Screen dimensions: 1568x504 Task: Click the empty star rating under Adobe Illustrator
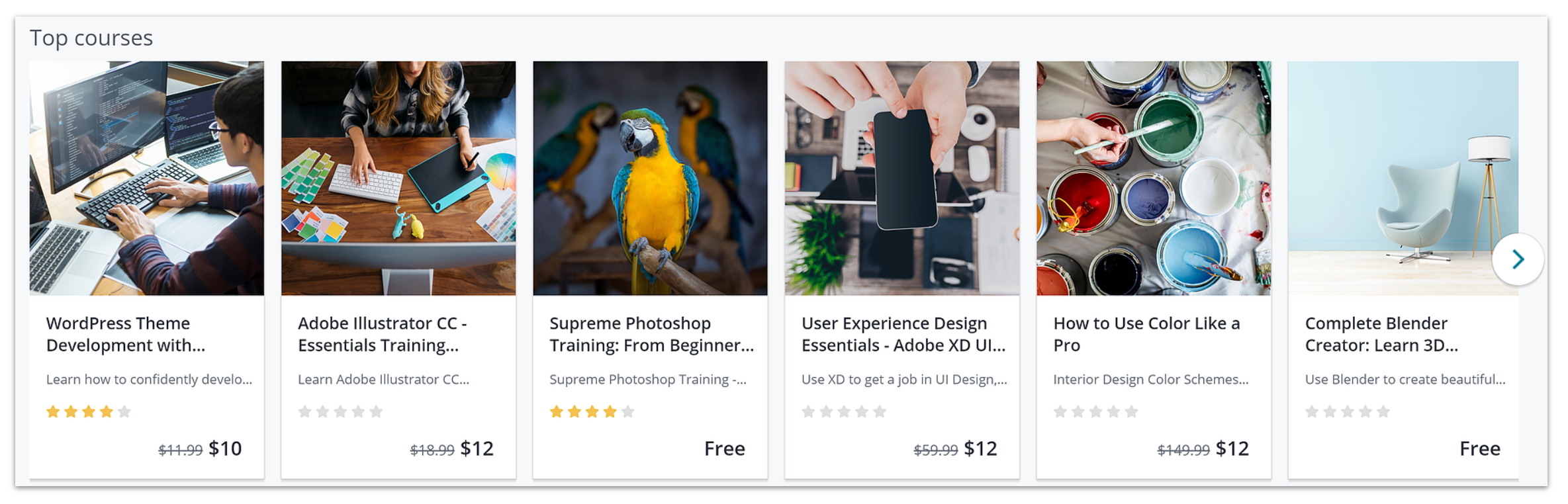click(340, 412)
